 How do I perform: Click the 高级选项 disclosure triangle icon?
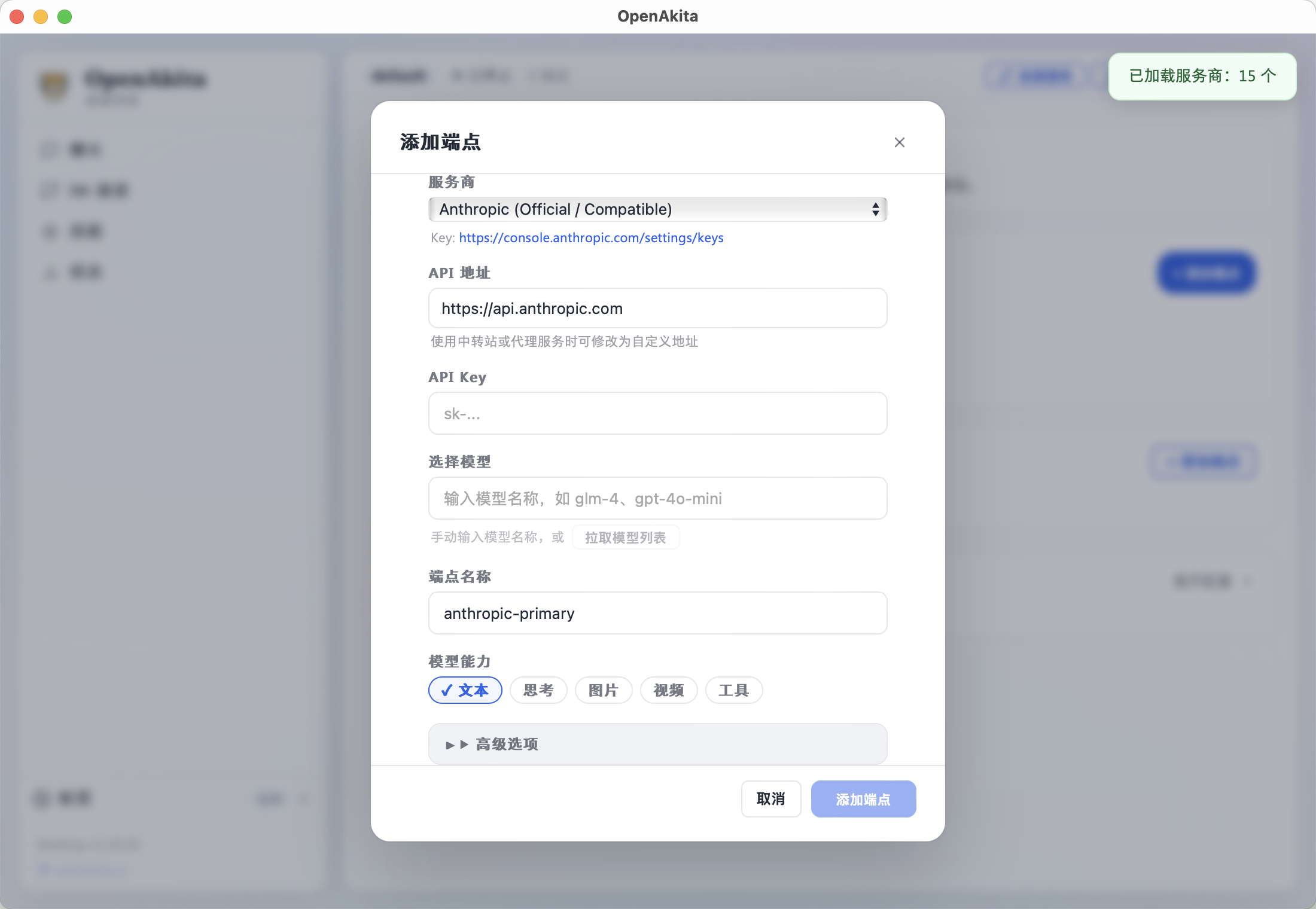click(x=456, y=744)
